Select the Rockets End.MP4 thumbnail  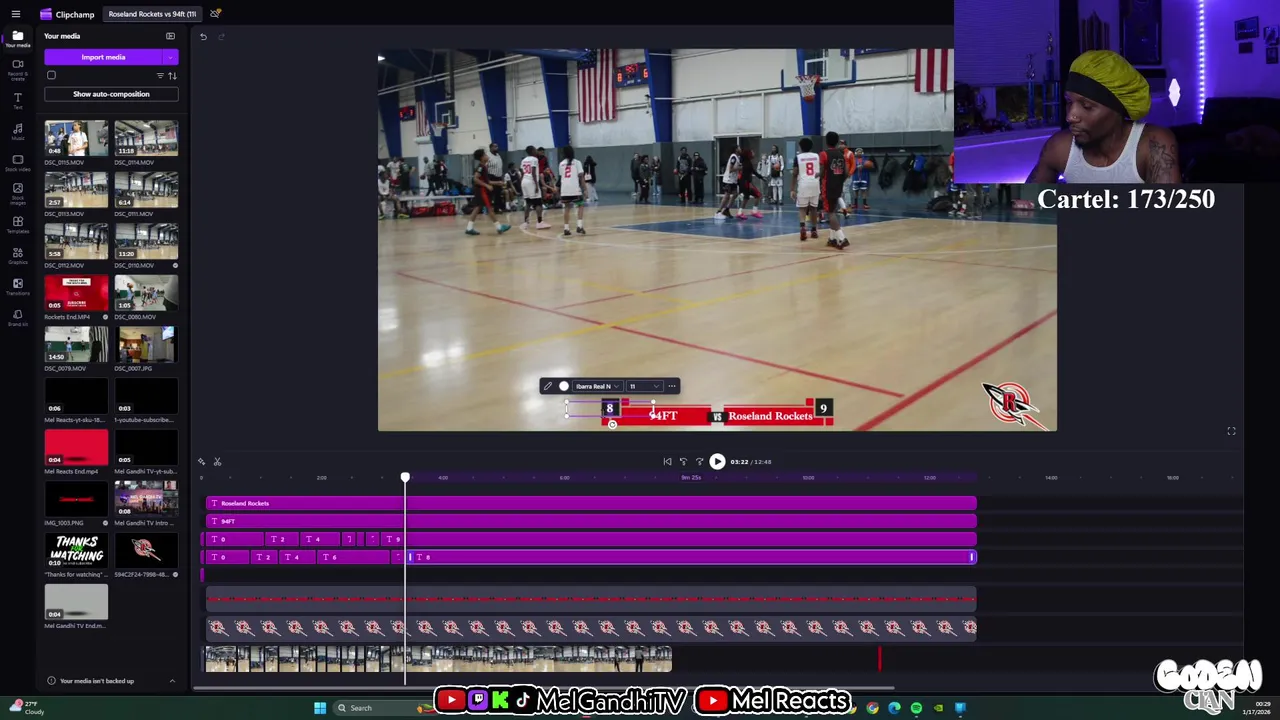76,293
